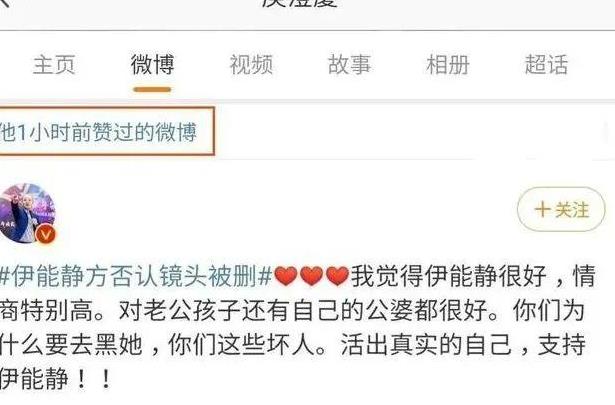Screen dimensions: 615x405
Task: Click the first red heart emoji
Action: [x=286, y=275]
